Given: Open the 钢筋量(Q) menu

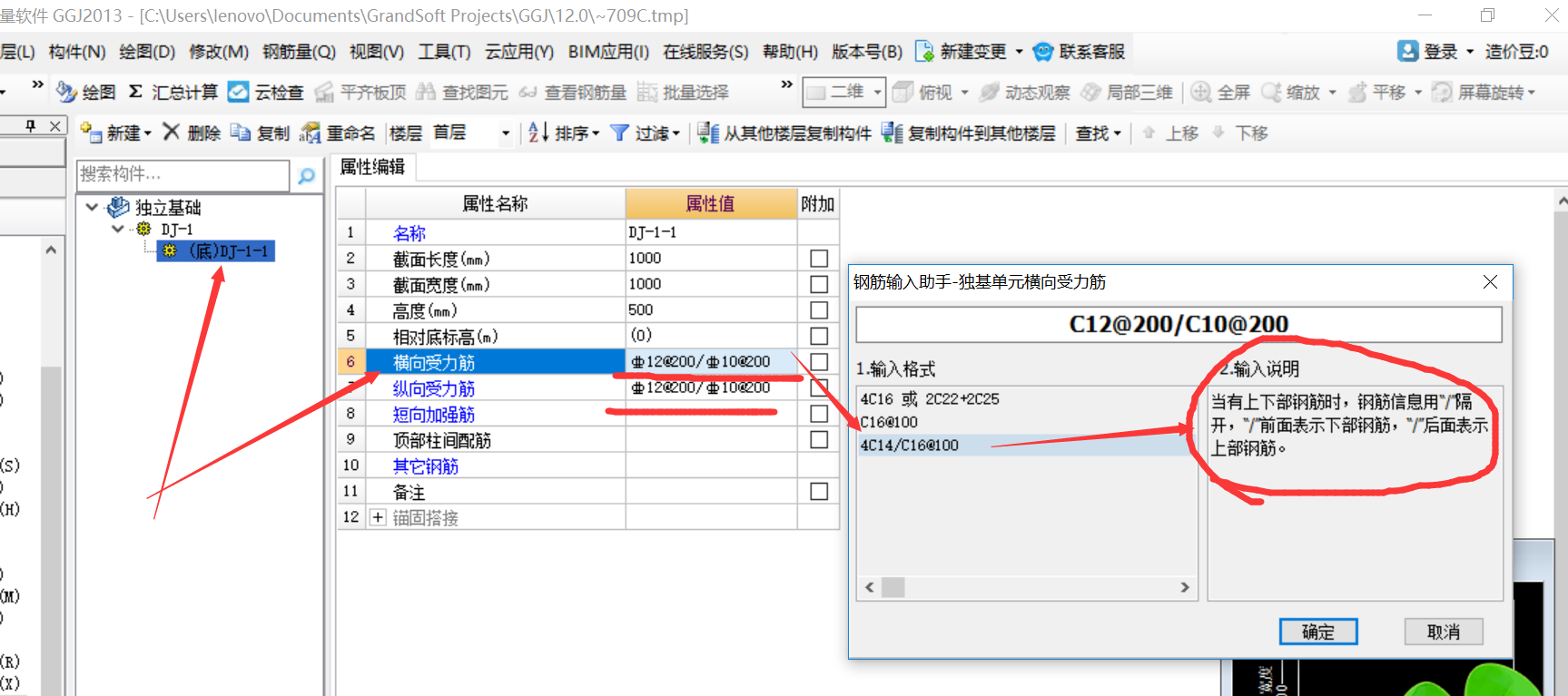Looking at the screenshot, I should (299, 52).
